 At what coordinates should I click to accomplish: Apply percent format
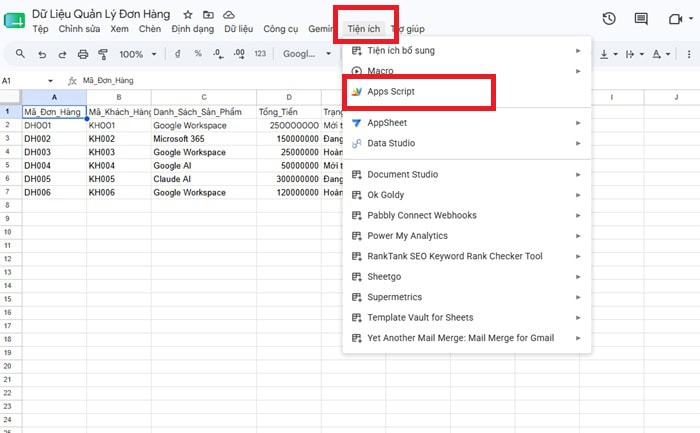pyautogui.click(x=198, y=54)
